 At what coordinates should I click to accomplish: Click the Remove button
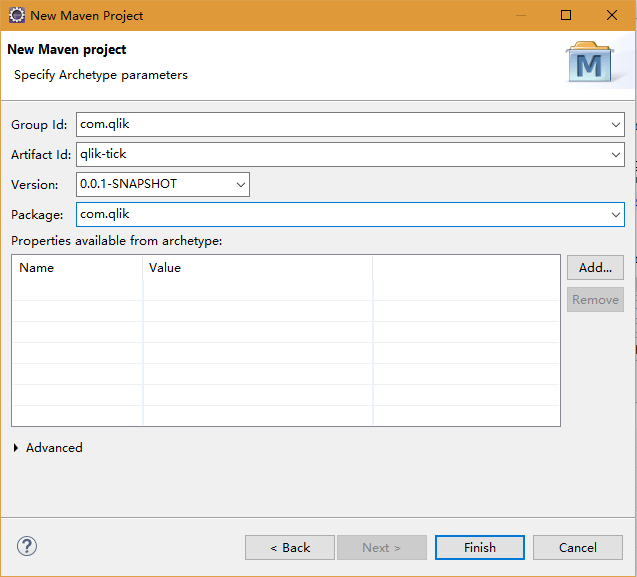tap(595, 300)
